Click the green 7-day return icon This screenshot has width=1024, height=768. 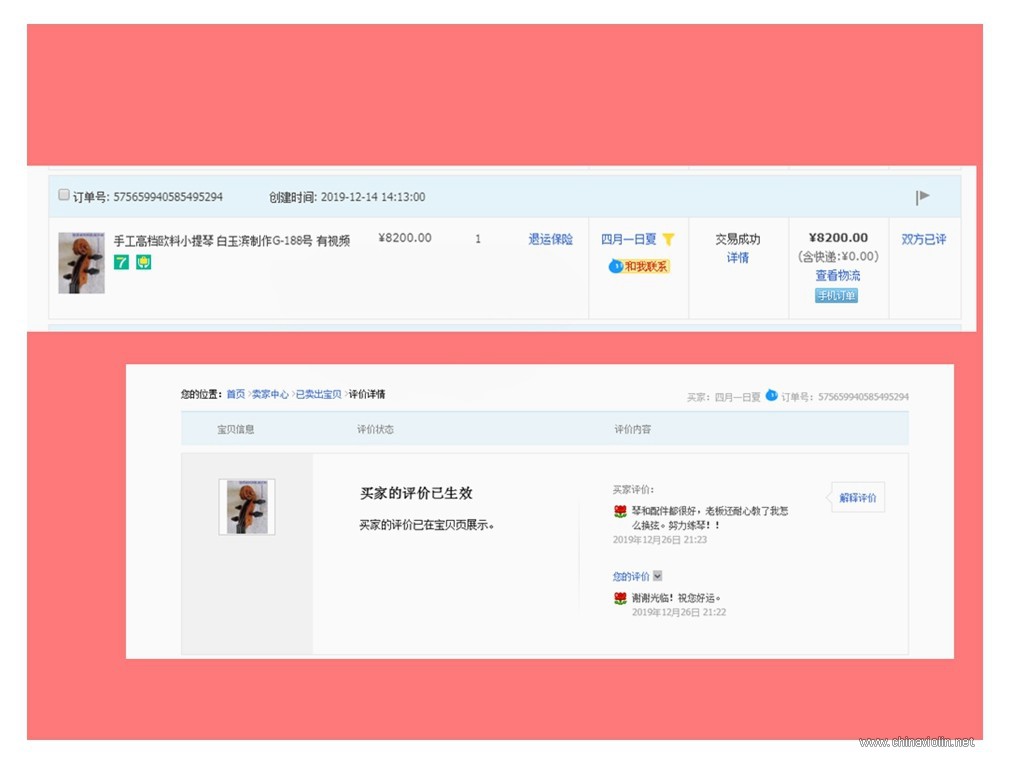pyautogui.click(x=121, y=262)
